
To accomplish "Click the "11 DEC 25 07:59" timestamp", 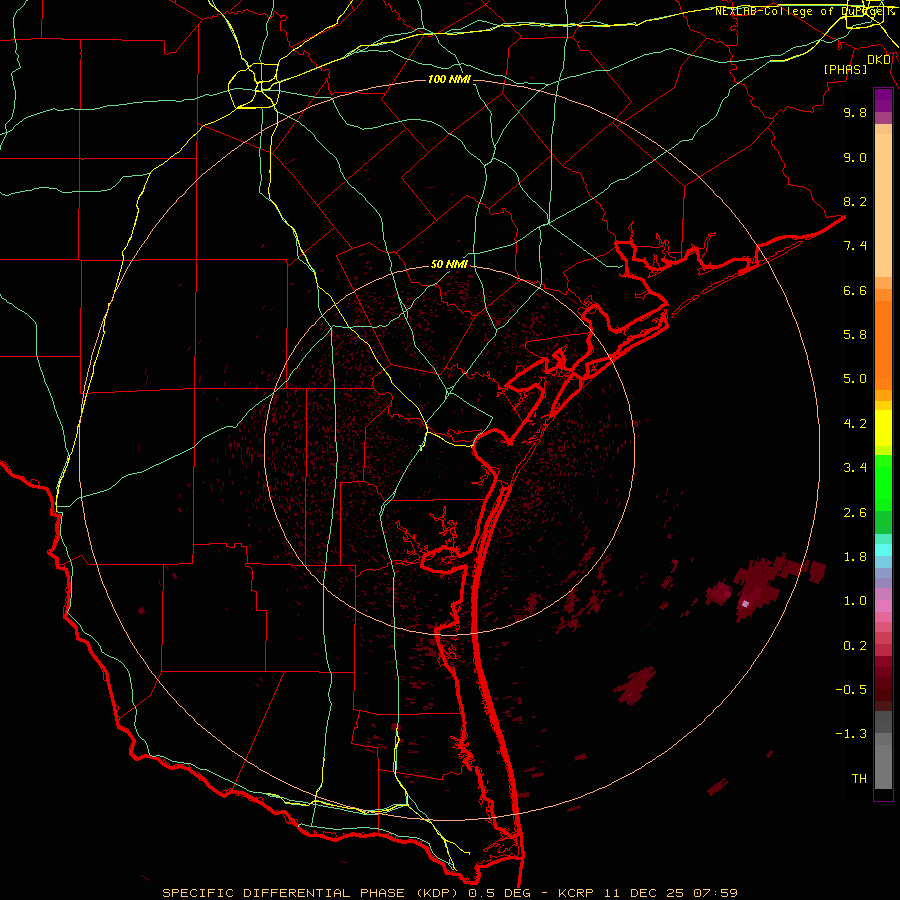I will click(669, 893).
